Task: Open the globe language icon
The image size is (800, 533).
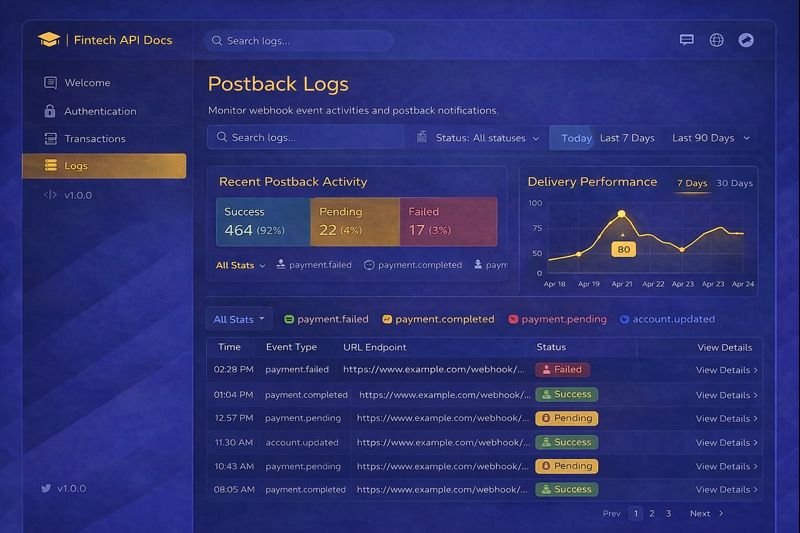Action: (716, 40)
